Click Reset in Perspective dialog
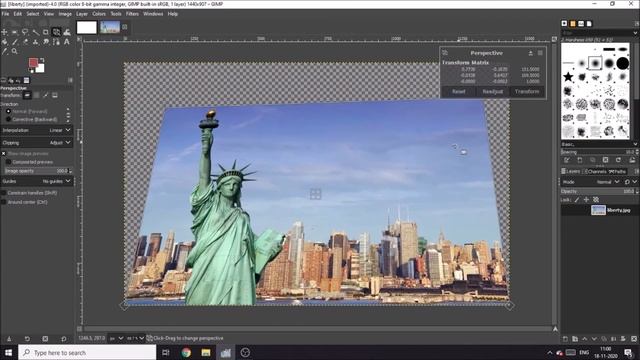 click(459, 92)
